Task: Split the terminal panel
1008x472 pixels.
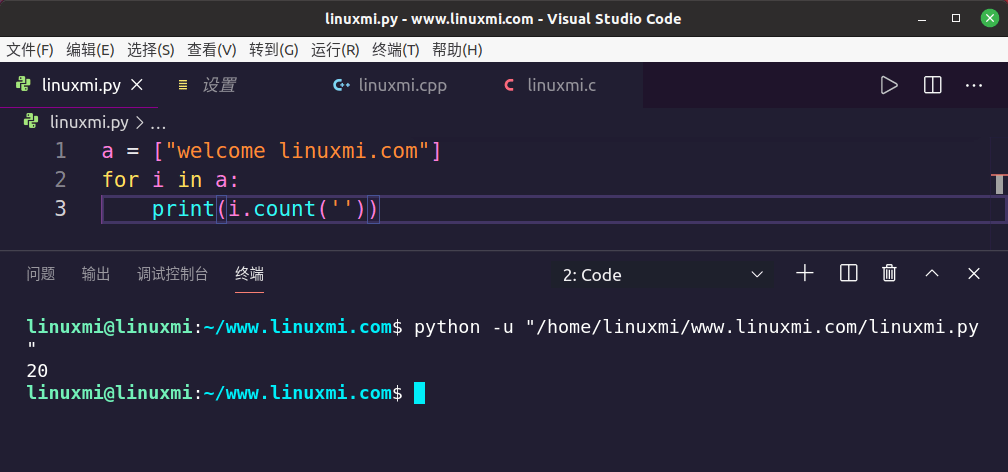Action: (848, 273)
